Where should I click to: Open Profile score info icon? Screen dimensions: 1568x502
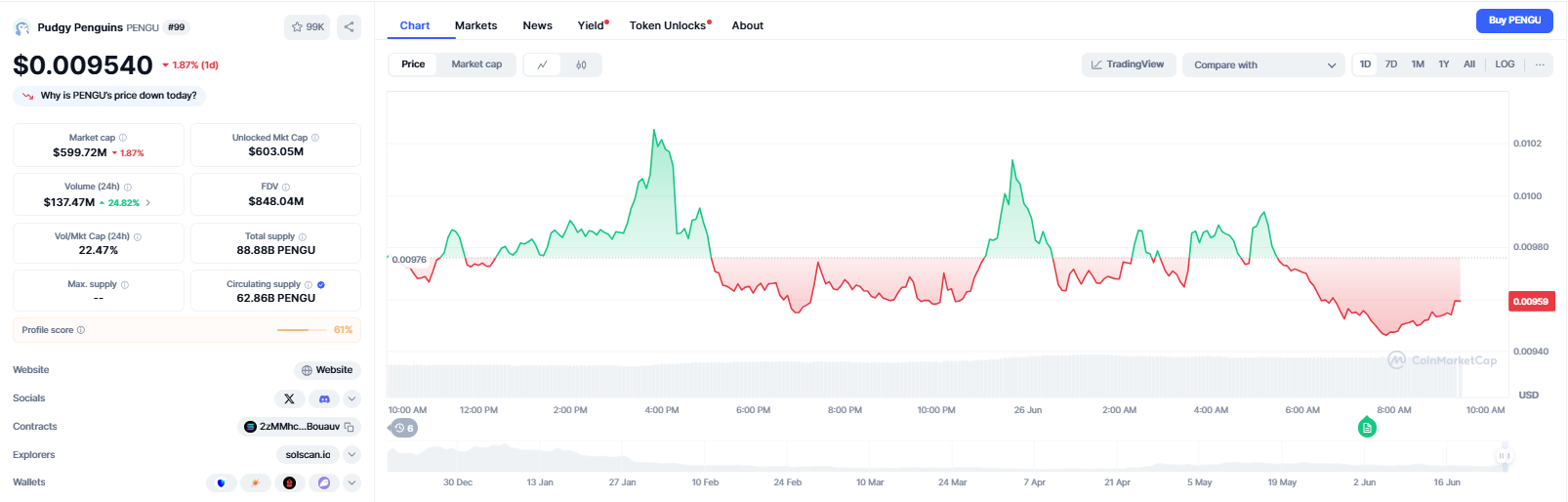81,330
